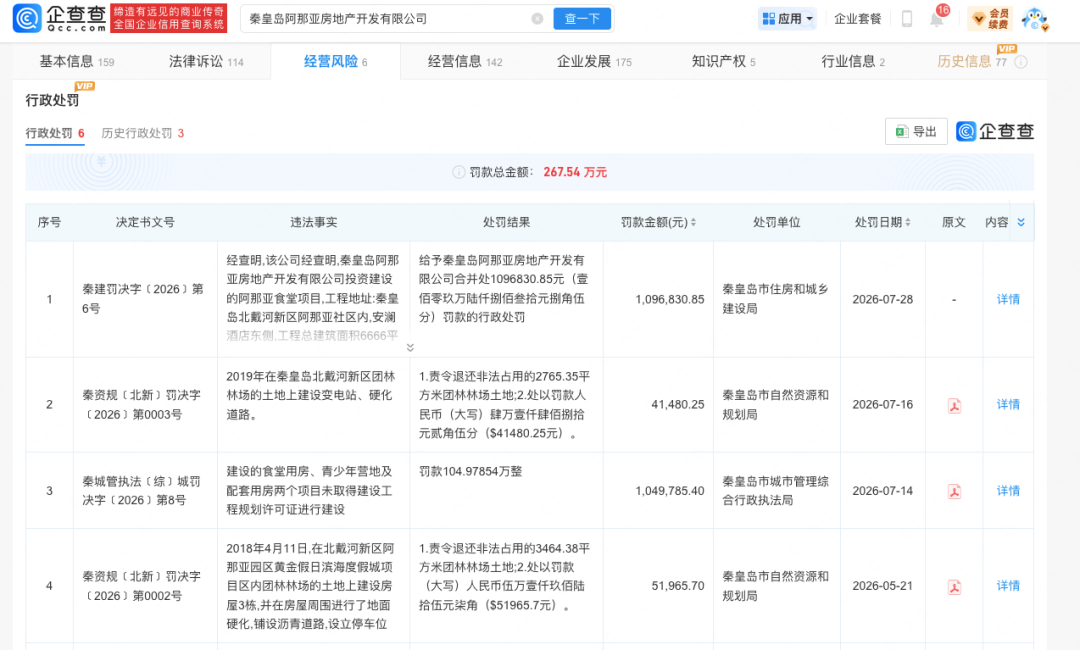The width and height of the screenshot is (1080, 650).
Task: Click the 决定书文号 column header
Action: (145, 222)
